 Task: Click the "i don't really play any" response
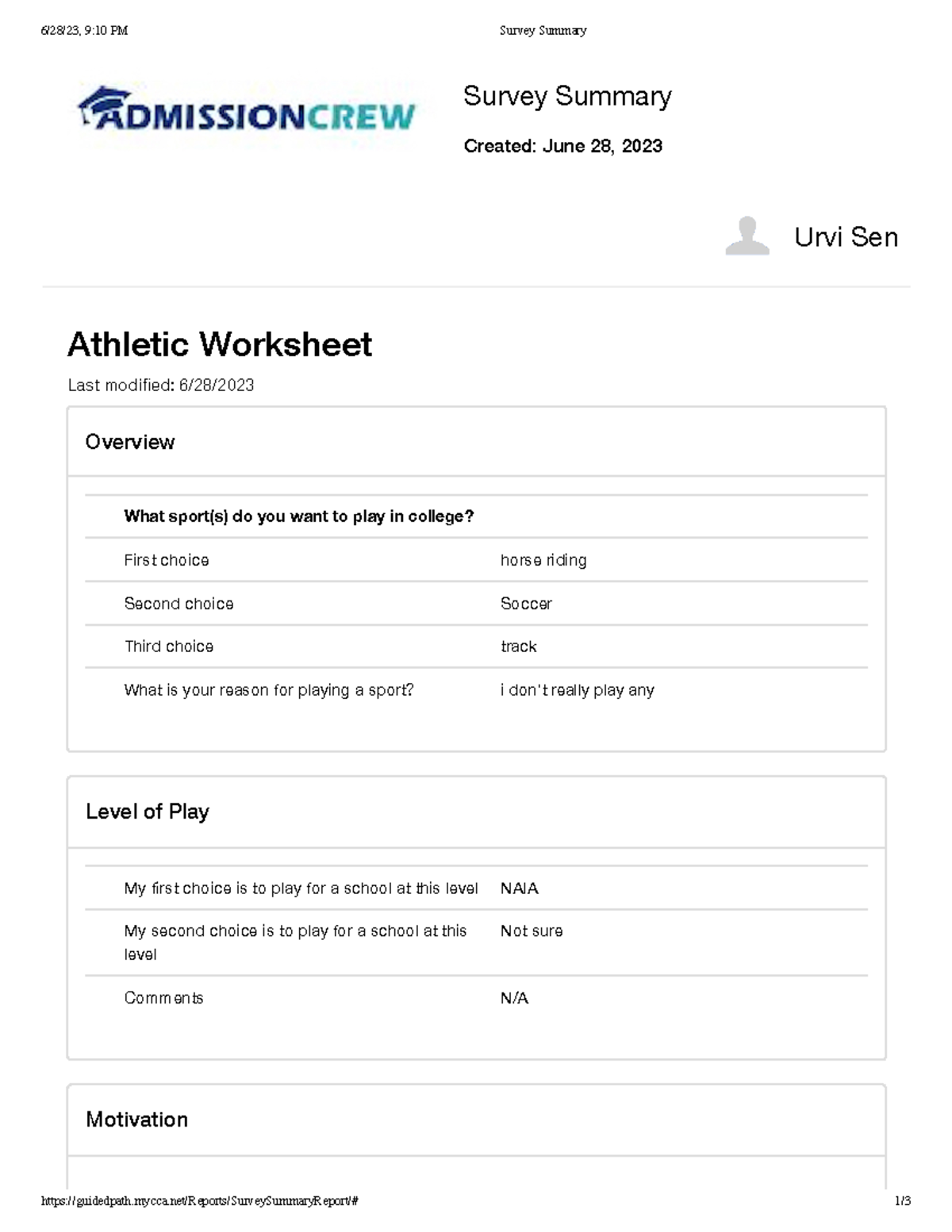[577, 690]
